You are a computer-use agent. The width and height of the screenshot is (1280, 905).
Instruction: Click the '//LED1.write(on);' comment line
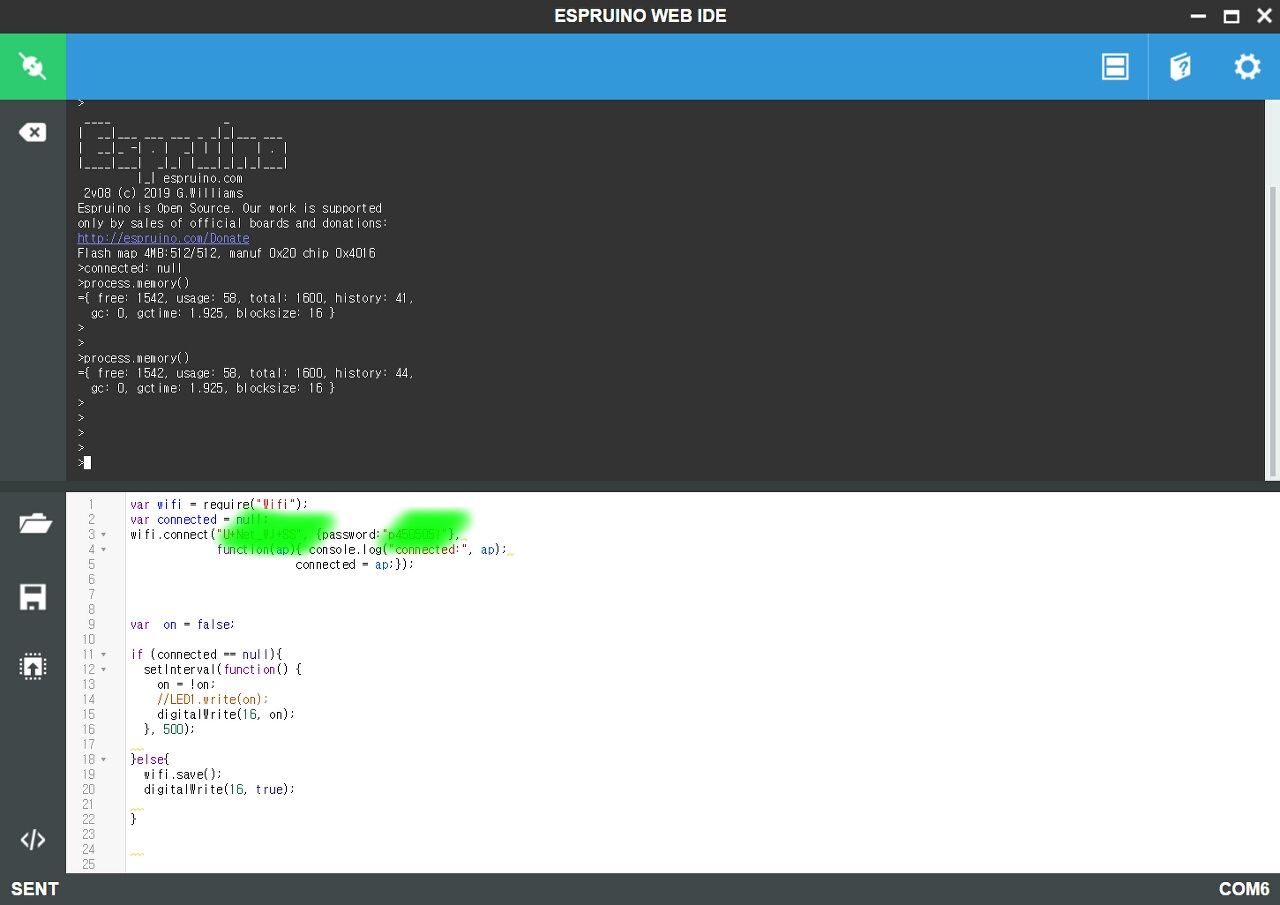click(x=213, y=699)
